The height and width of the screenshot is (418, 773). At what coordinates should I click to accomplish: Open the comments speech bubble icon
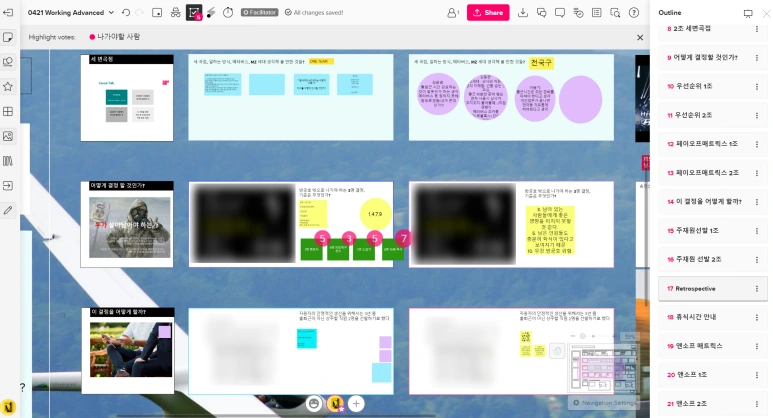(x=560, y=13)
